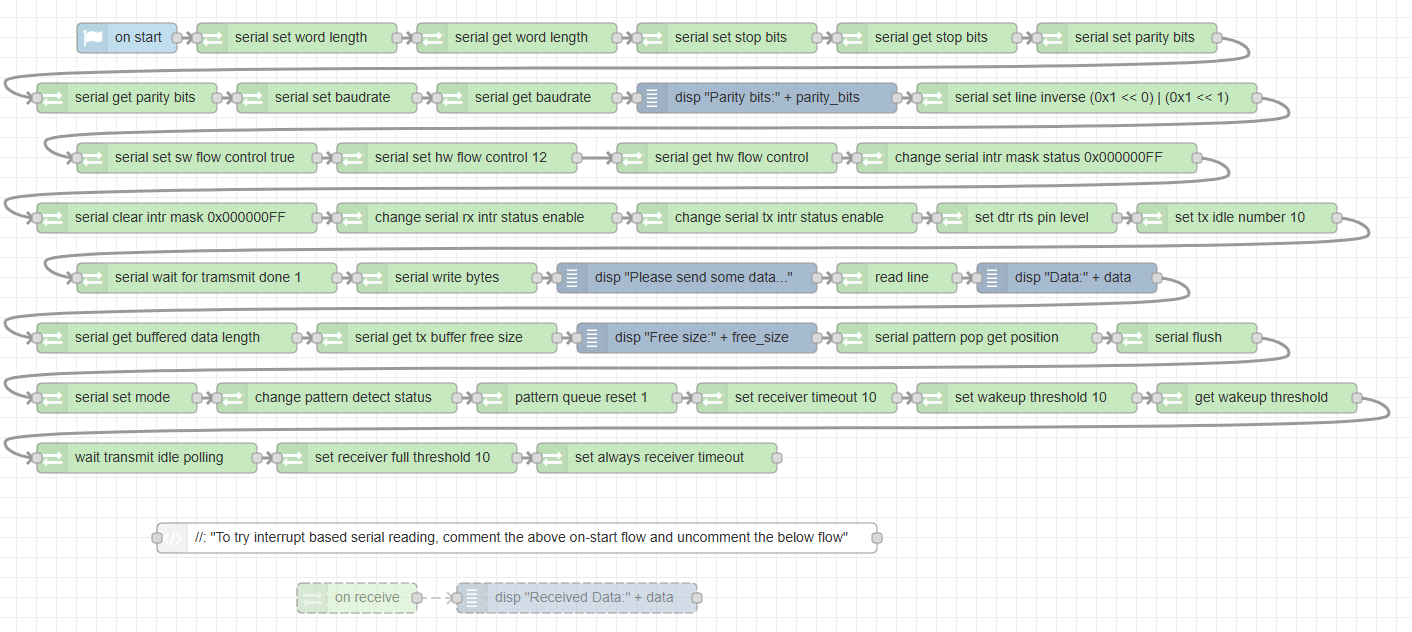Click the display icon on disp "Free size:" node
The width and height of the screenshot is (1412, 632).
(592, 338)
